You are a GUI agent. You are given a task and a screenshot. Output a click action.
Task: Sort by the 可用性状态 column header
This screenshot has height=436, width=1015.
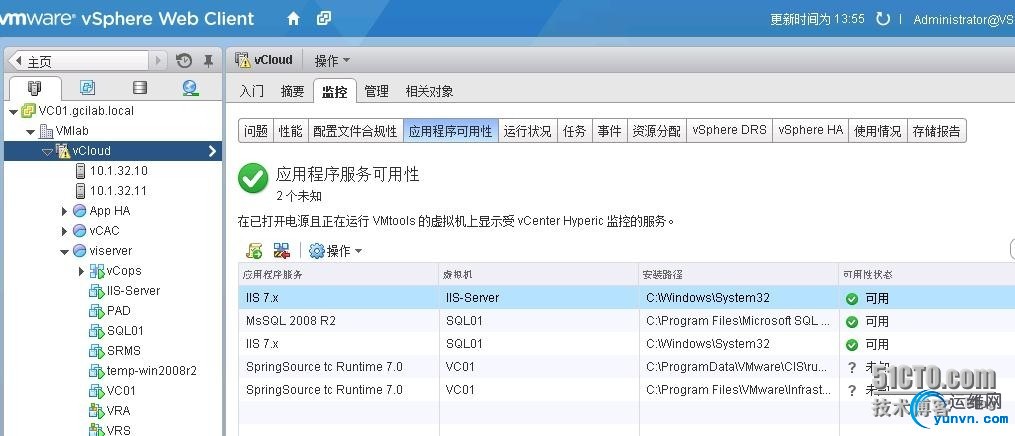(x=926, y=274)
